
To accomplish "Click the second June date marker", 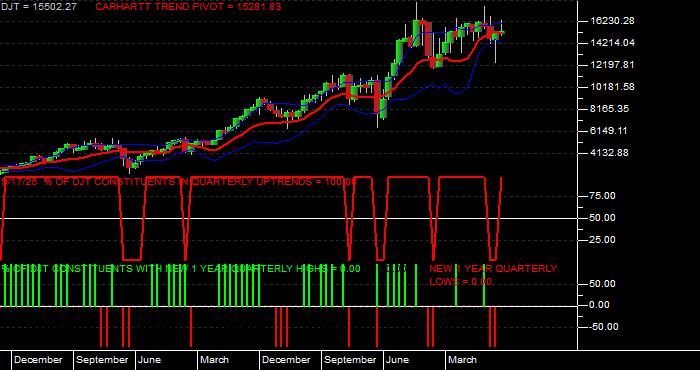I will 397,360.
